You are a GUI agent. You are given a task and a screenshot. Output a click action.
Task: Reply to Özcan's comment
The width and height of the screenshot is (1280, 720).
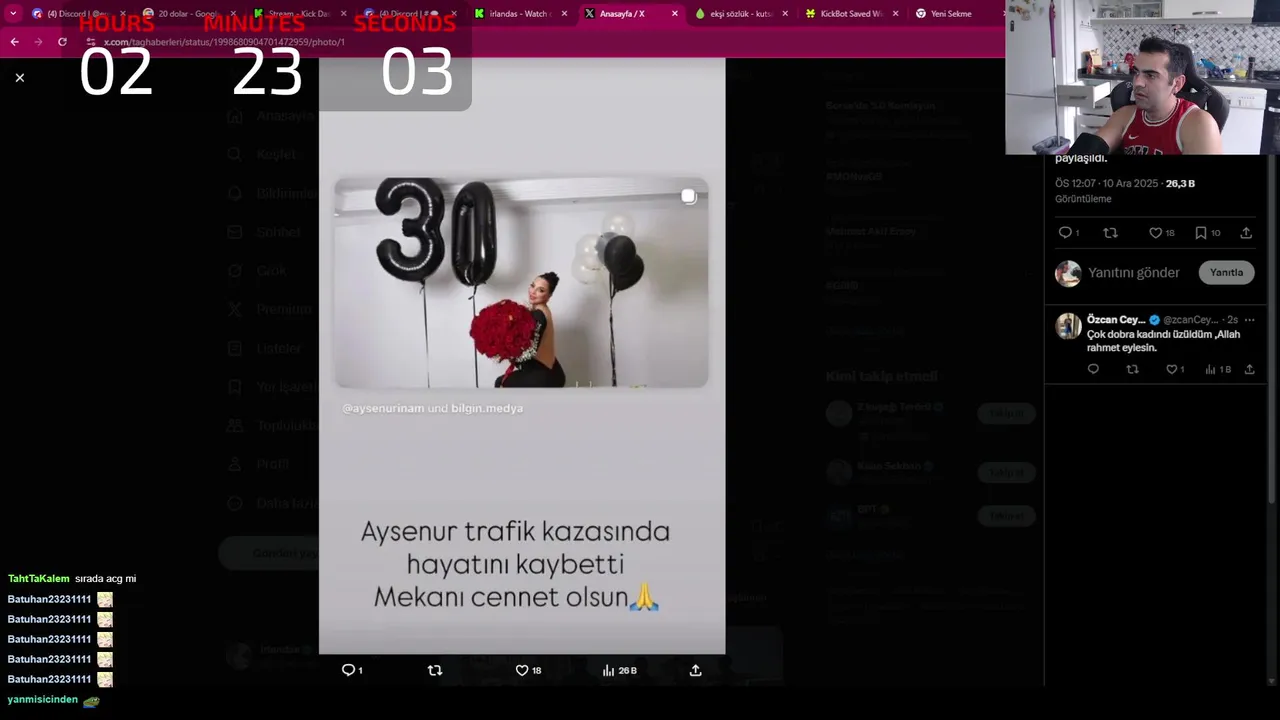pyautogui.click(x=1093, y=369)
